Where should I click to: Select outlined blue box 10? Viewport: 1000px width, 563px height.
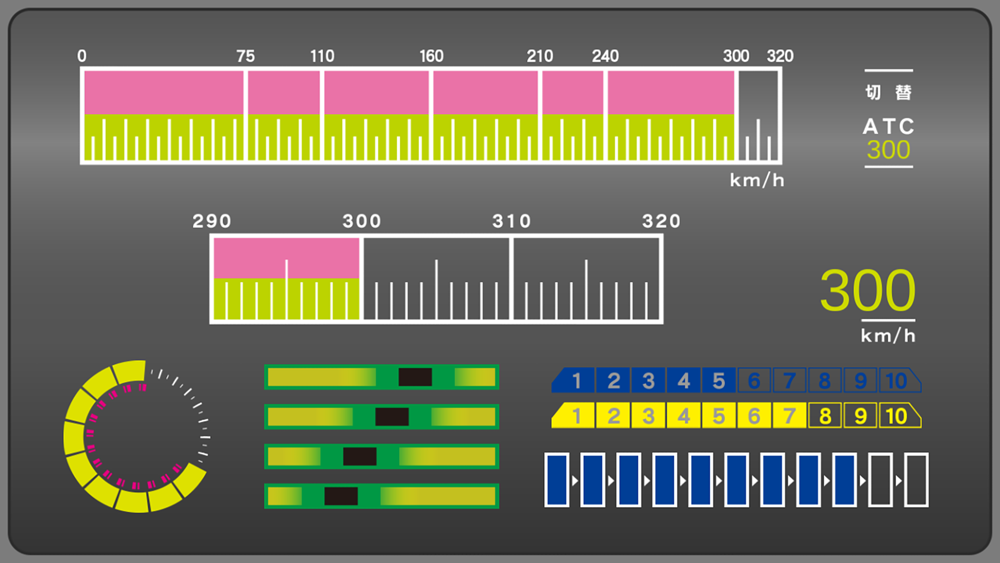899,381
